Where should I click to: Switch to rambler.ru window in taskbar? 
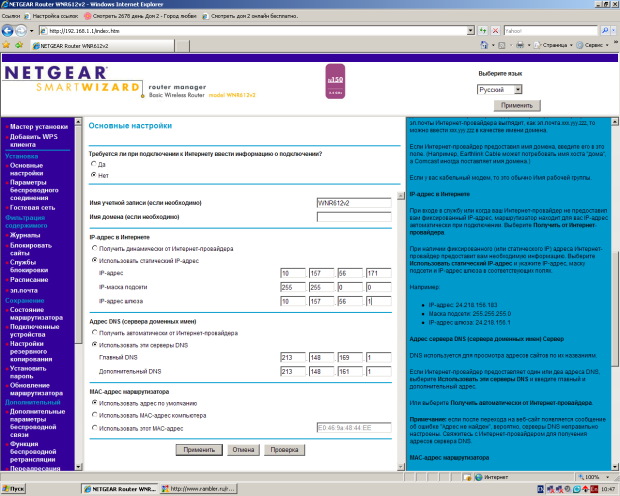tap(198, 489)
